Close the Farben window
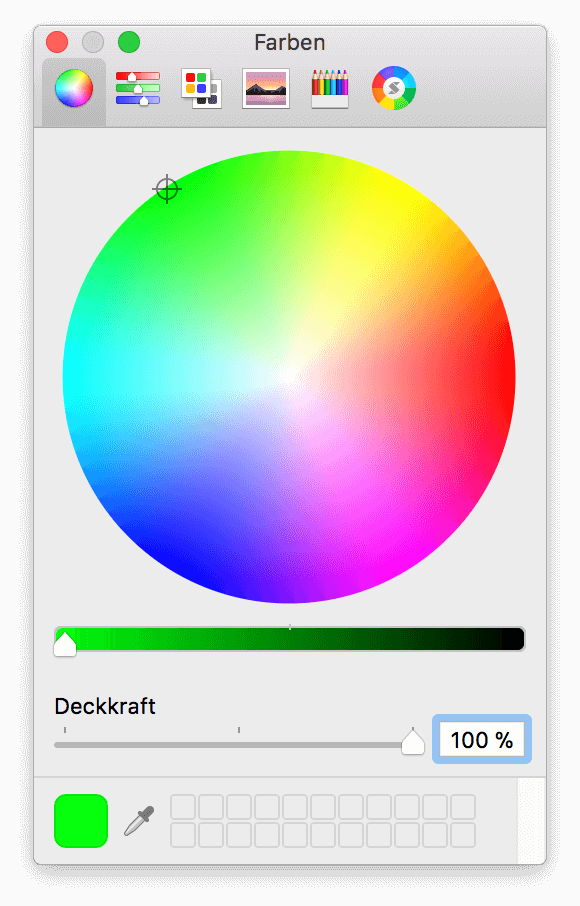 pos(57,42)
